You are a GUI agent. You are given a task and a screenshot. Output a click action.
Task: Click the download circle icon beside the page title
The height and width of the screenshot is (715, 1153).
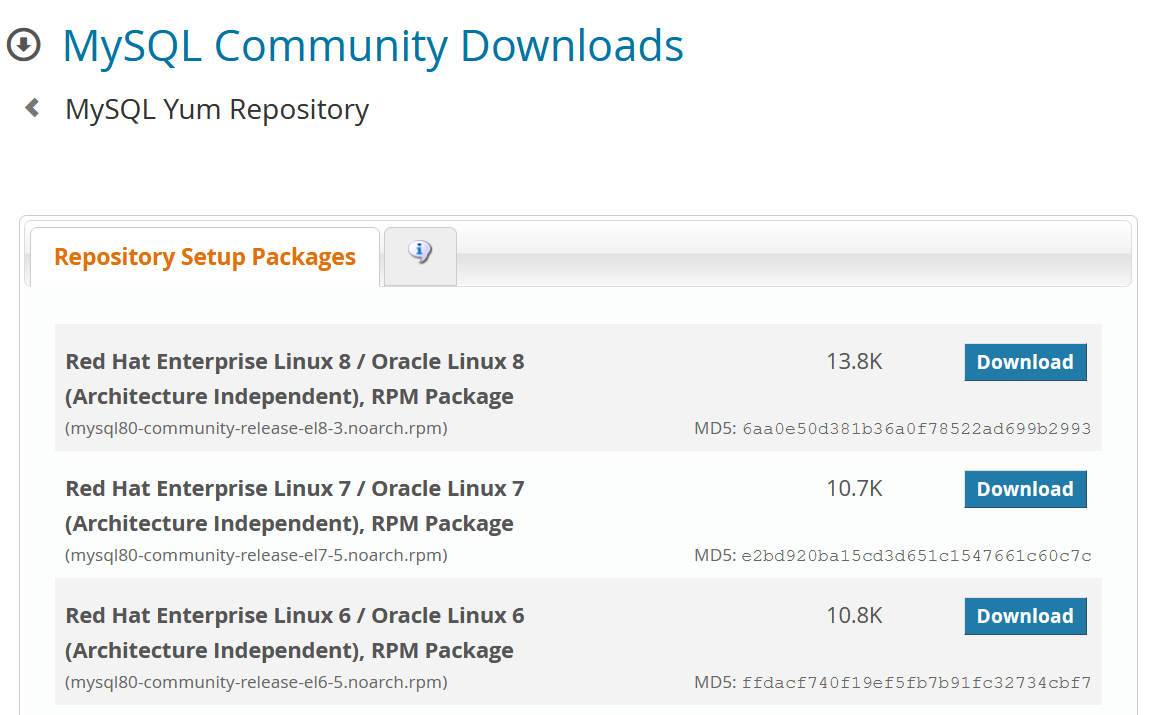pos(24,45)
